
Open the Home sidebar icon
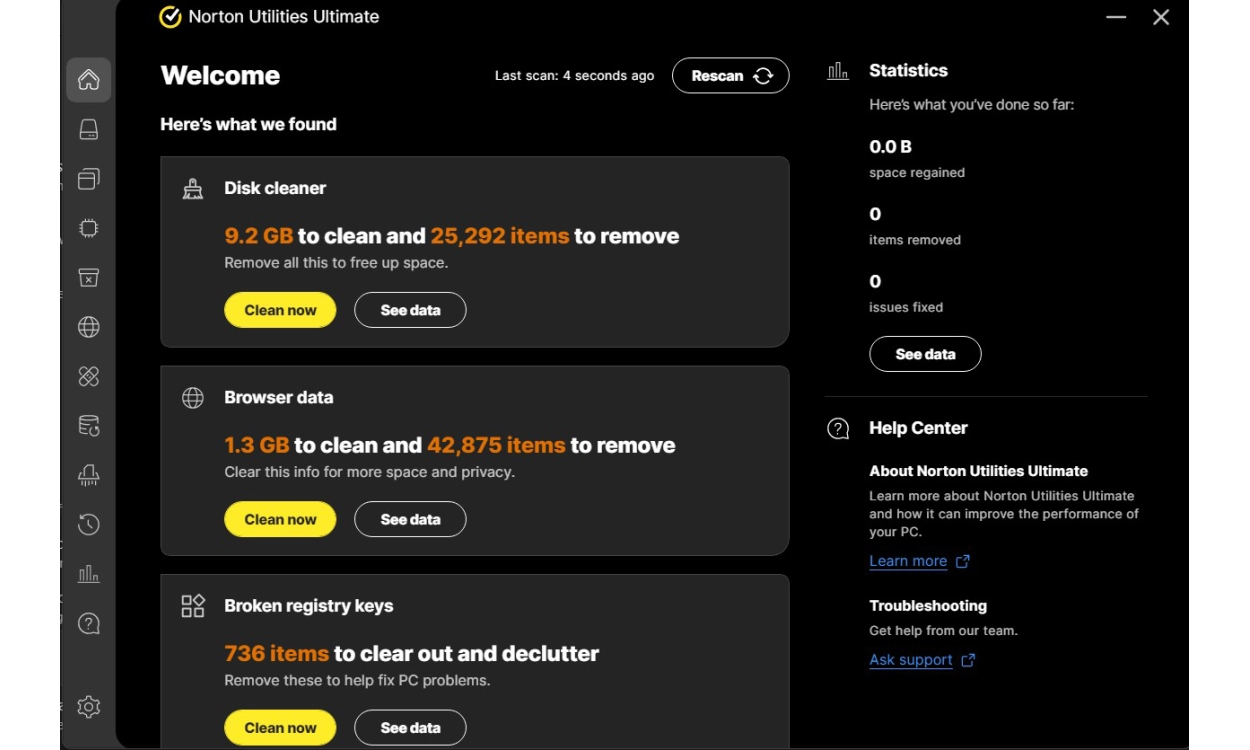point(89,80)
